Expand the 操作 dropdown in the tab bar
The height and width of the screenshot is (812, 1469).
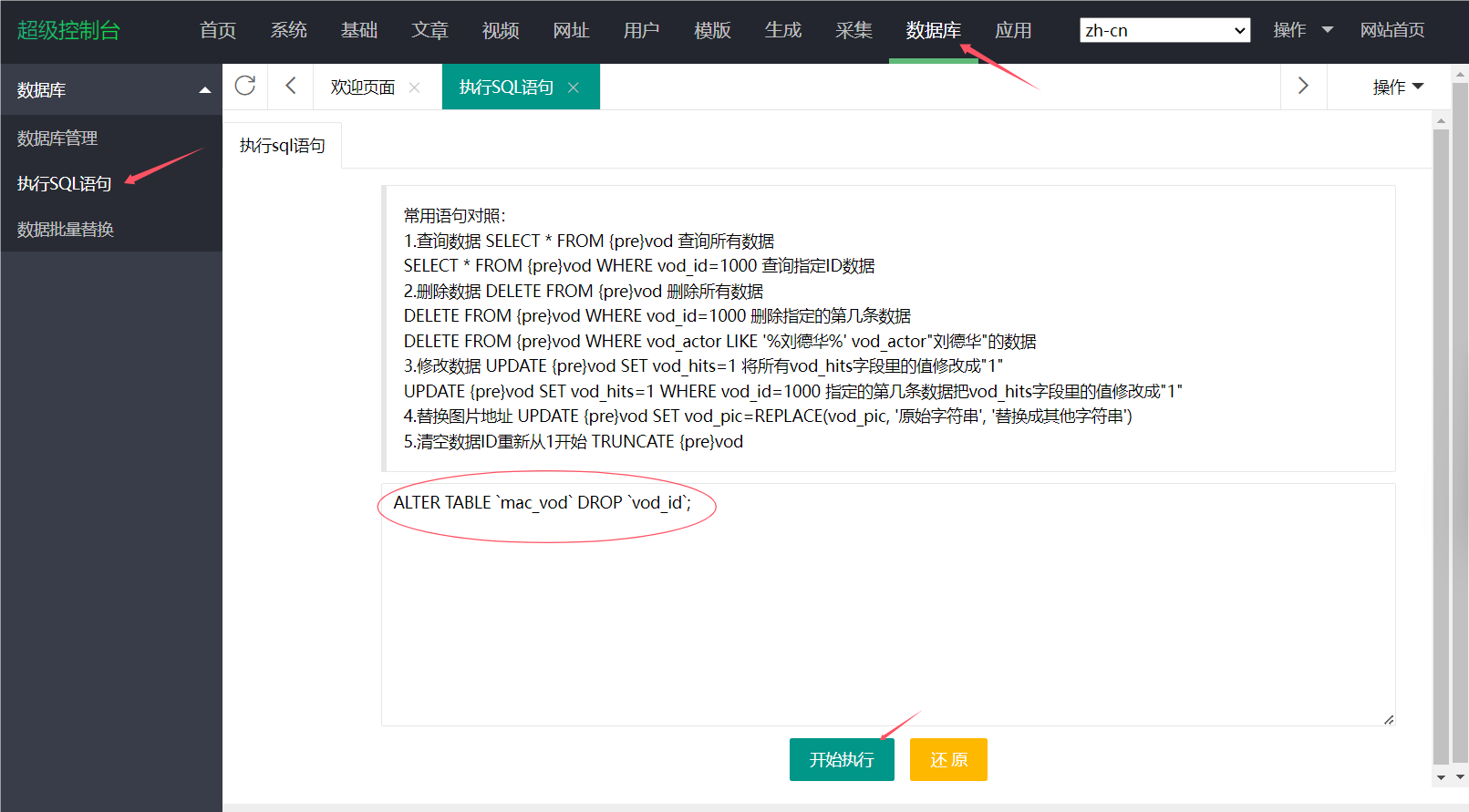tap(1397, 87)
